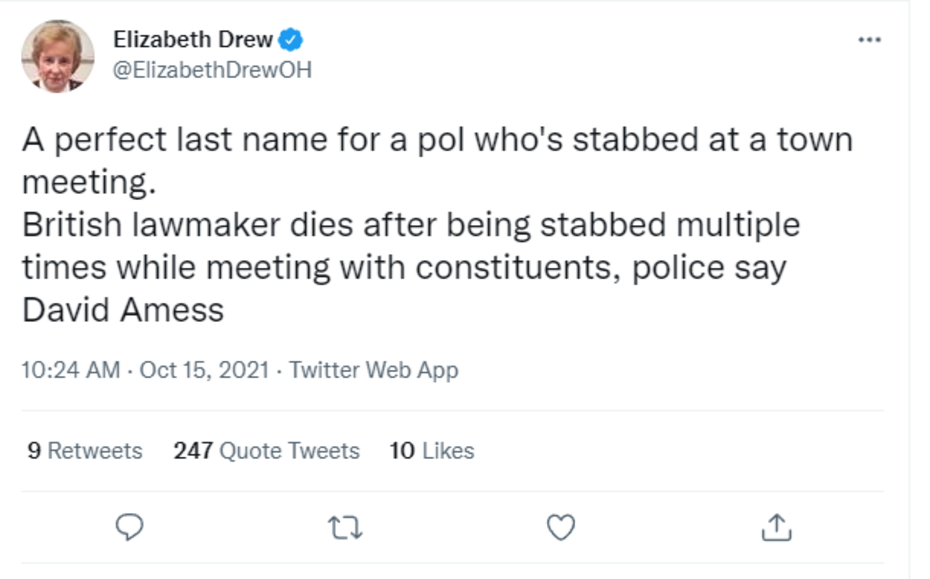Click the 10:24 AM timestamp
Viewport: 930px width, 579px height.
(70, 370)
